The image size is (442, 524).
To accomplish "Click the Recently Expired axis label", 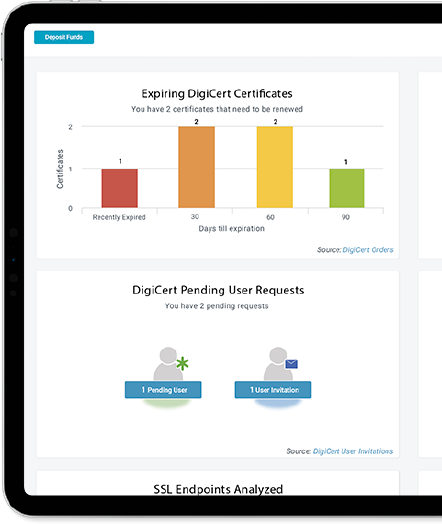I will (x=119, y=217).
